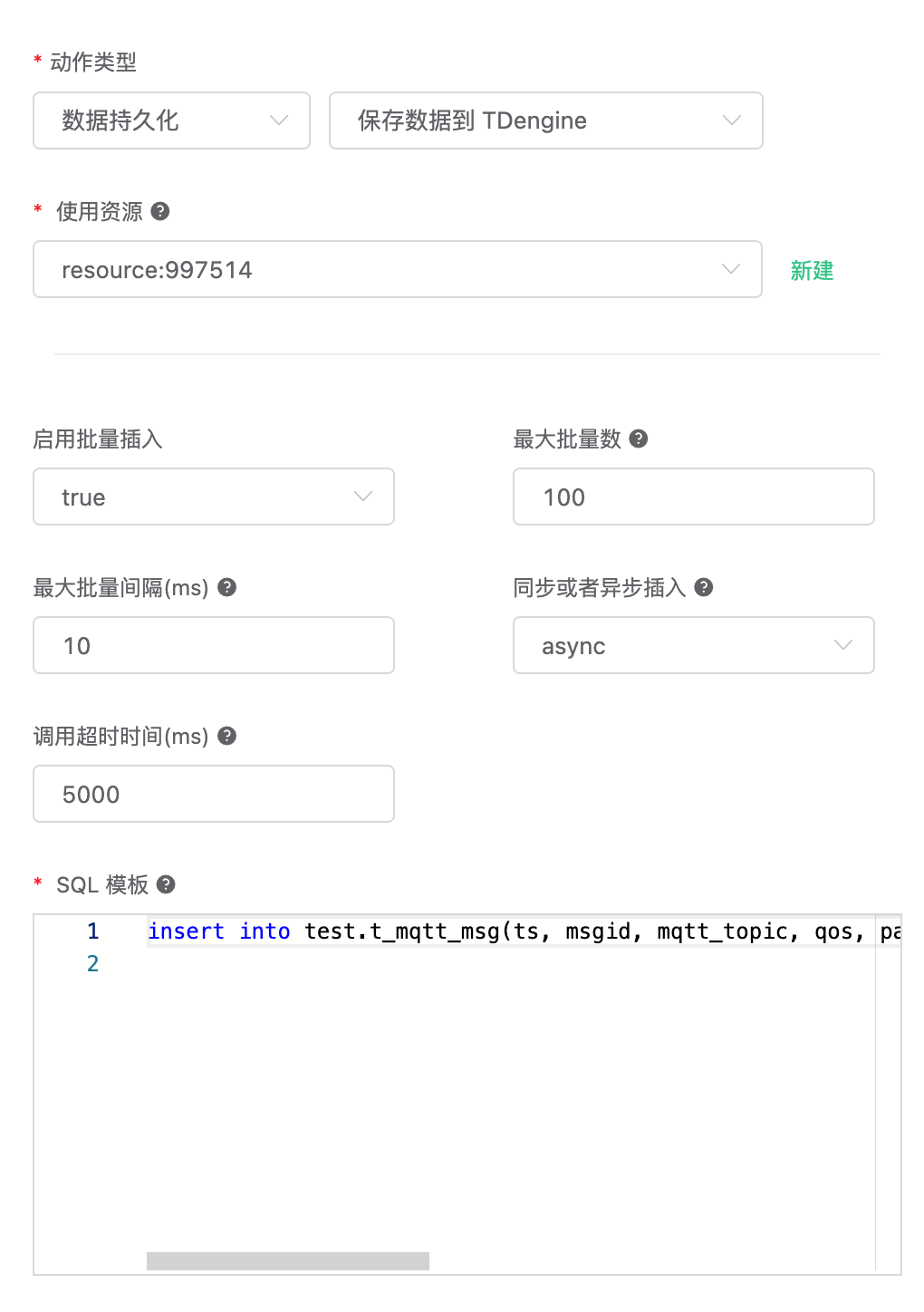This screenshot has height=1312, width=924.
Task: Click line number 2 in SQL editor
Action: 92,963
